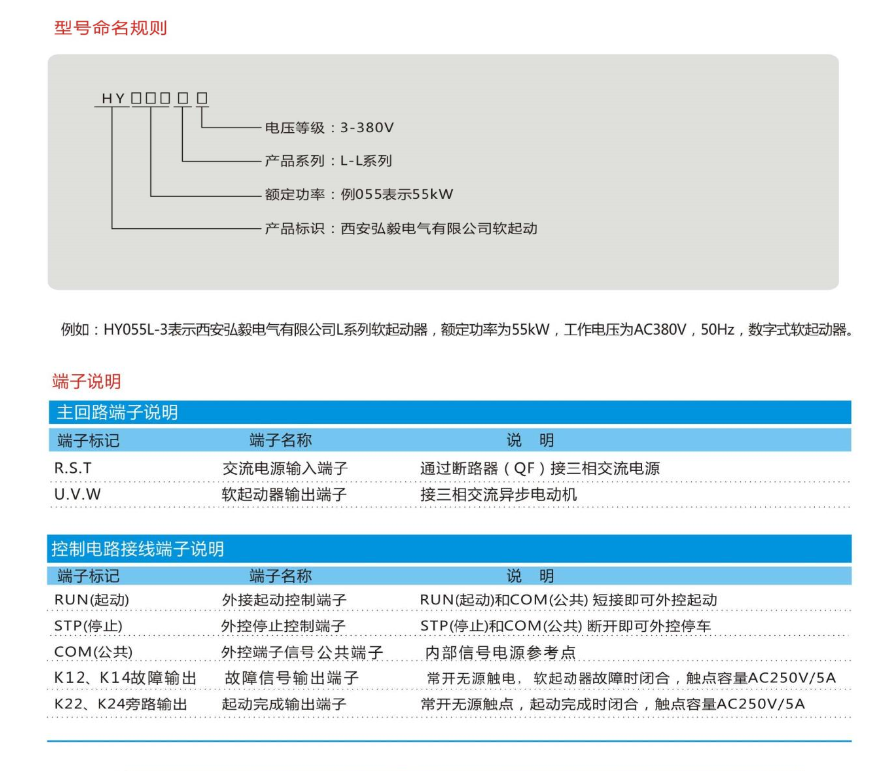Click the blue banner 控制电路接线端子说明

click(449, 548)
